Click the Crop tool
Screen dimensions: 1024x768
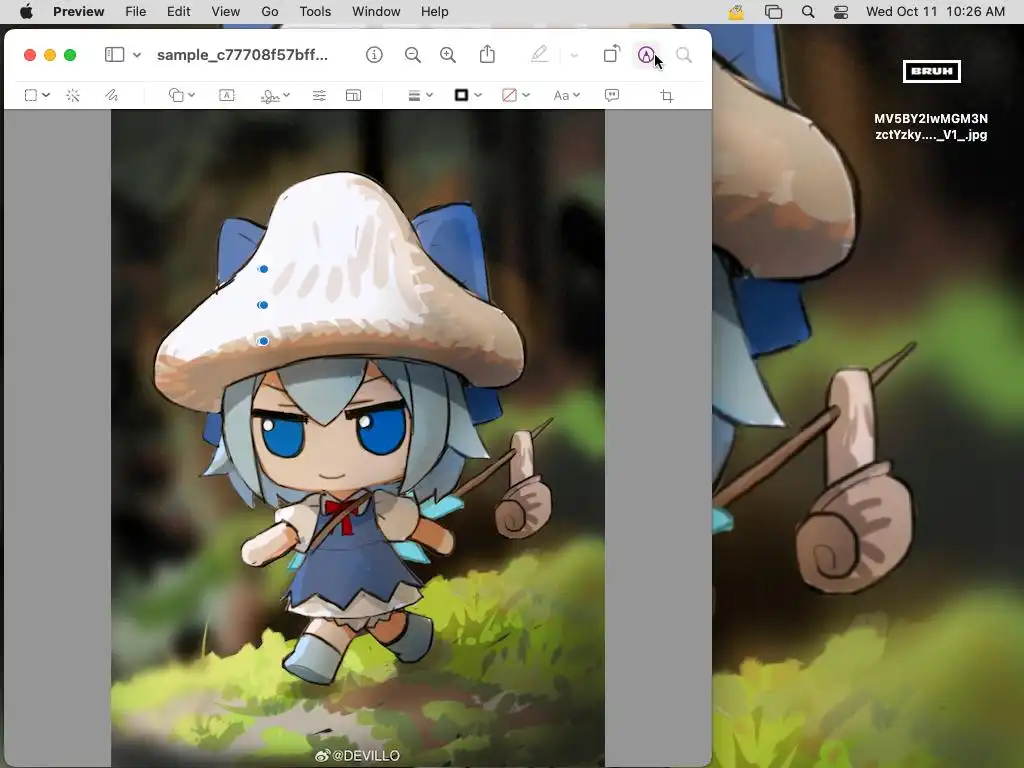667,96
